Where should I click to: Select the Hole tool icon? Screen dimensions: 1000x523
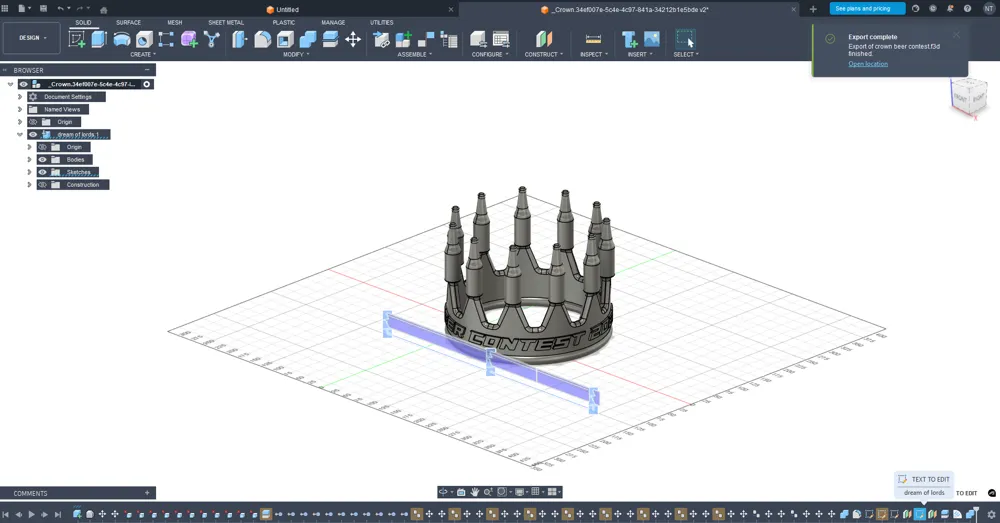click(144, 40)
